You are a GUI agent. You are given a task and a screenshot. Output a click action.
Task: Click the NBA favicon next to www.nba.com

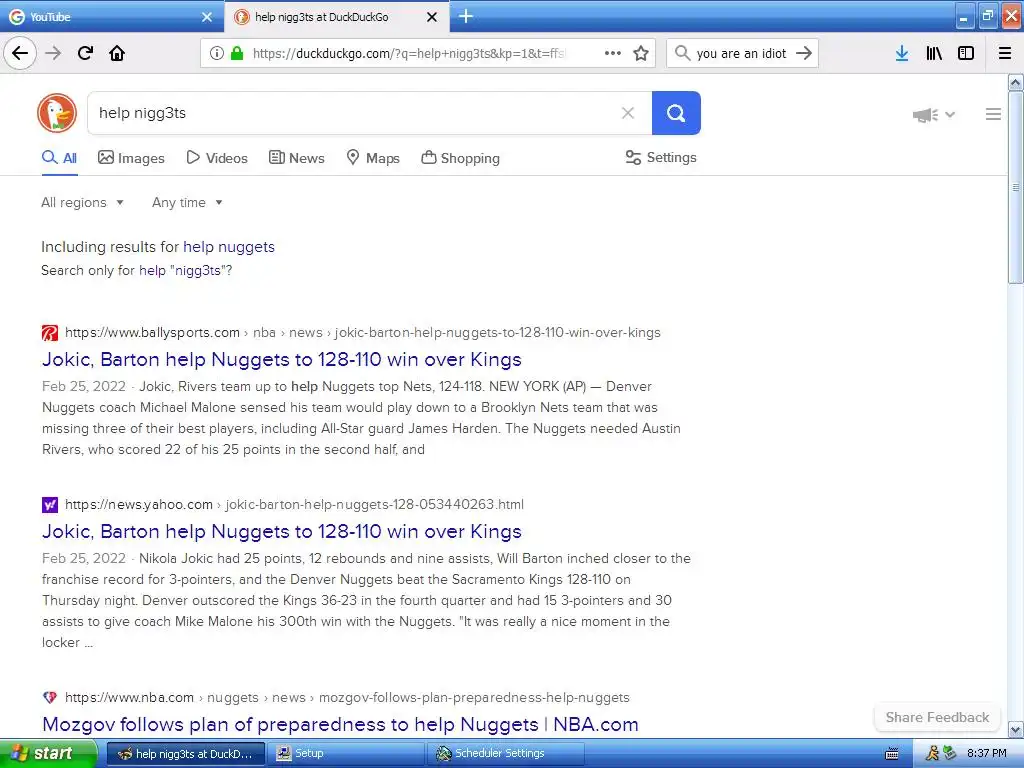[x=50, y=697]
